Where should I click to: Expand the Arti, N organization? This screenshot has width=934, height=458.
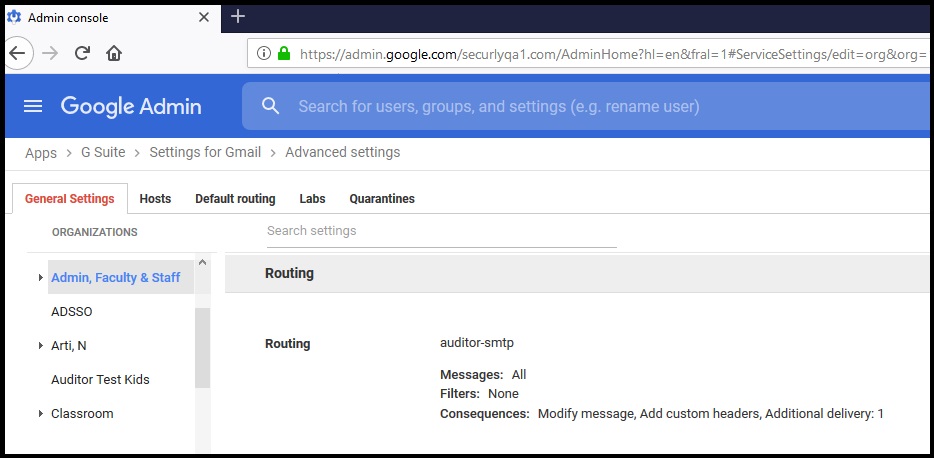point(41,345)
